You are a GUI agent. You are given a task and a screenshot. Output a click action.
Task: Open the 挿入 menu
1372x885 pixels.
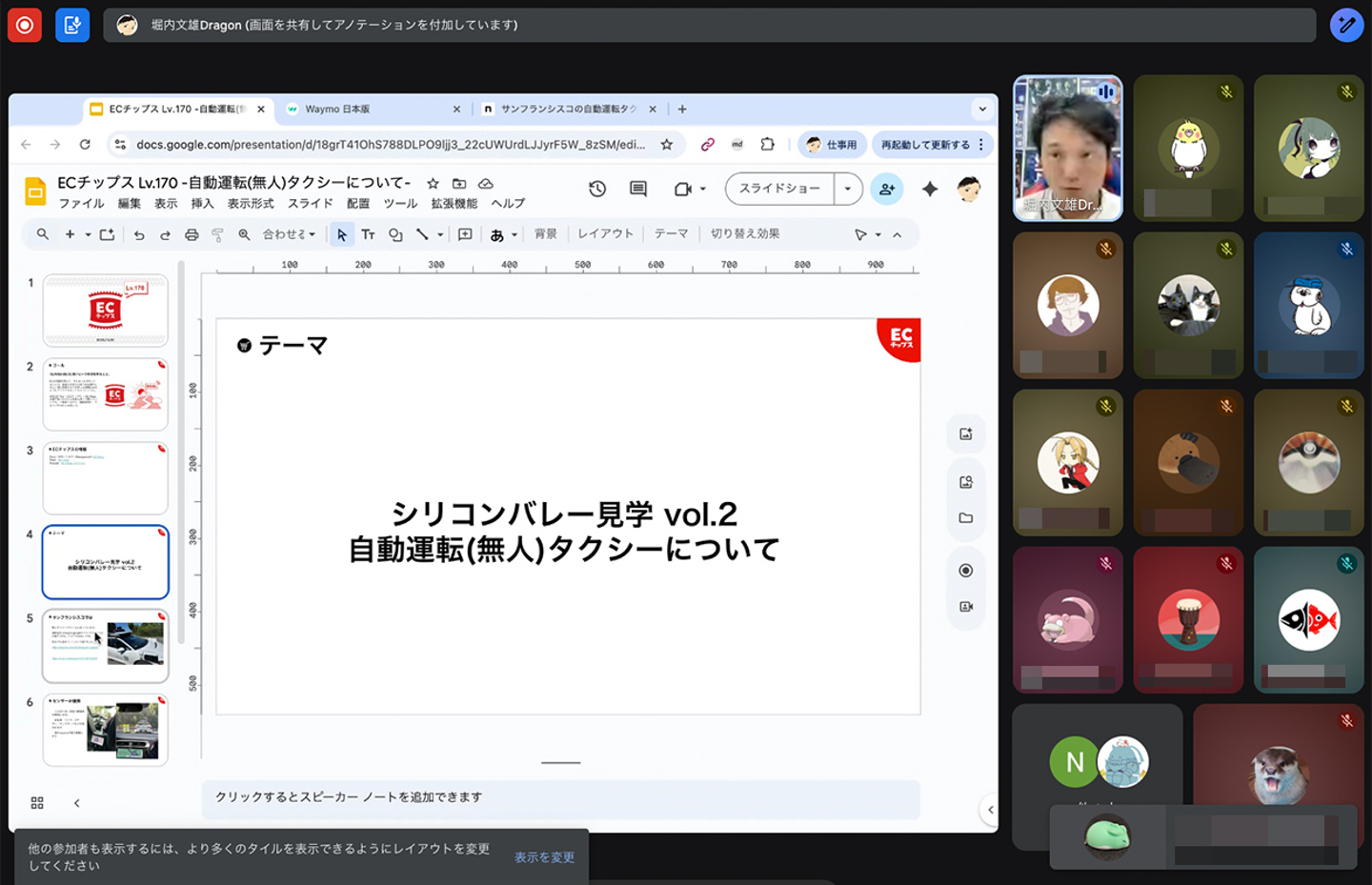(x=202, y=203)
